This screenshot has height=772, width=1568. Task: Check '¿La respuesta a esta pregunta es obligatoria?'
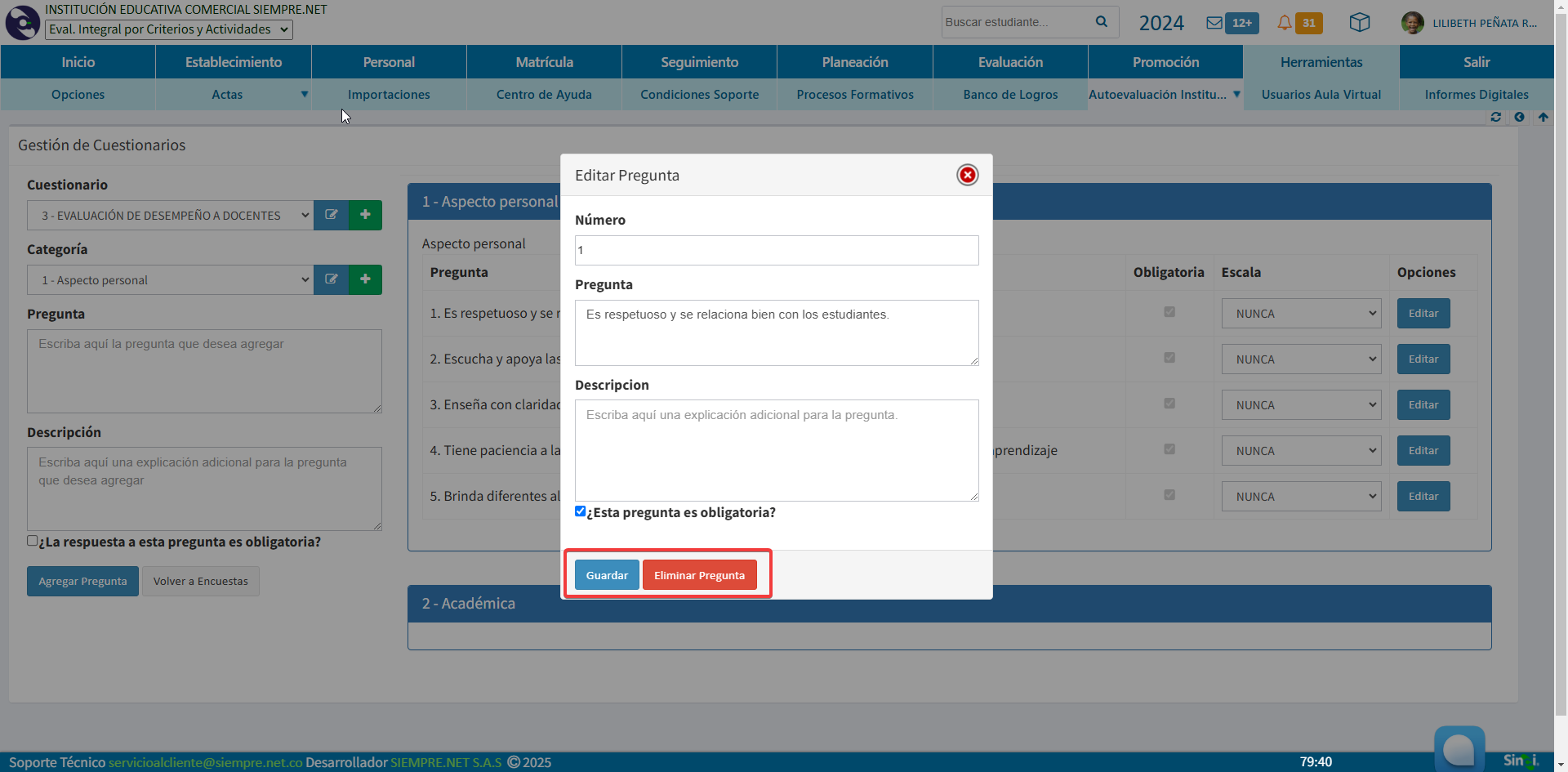click(33, 541)
